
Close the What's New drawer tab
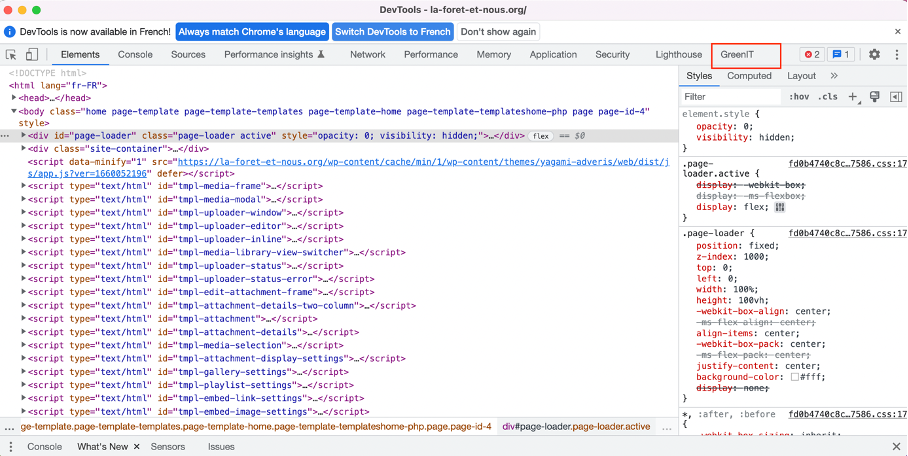pos(137,447)
